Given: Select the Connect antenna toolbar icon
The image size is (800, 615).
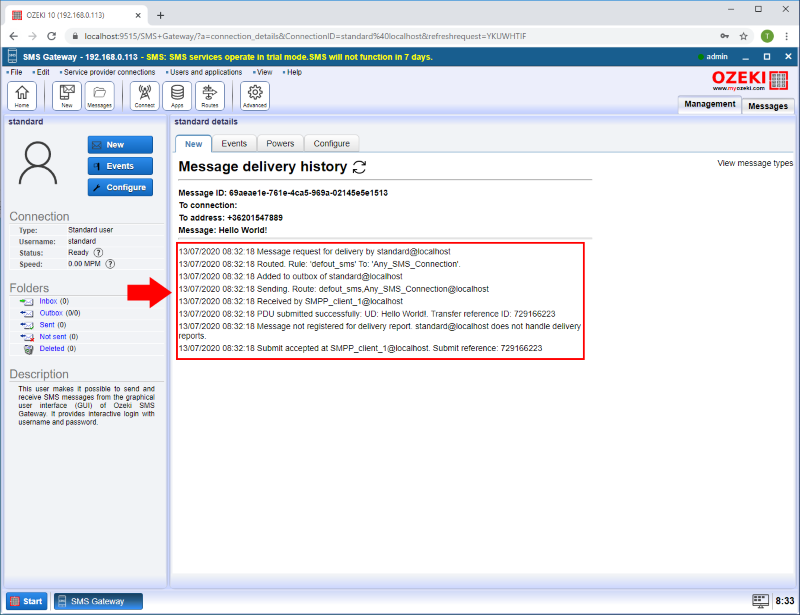Looking at the screenshot, I should (144, 95).
